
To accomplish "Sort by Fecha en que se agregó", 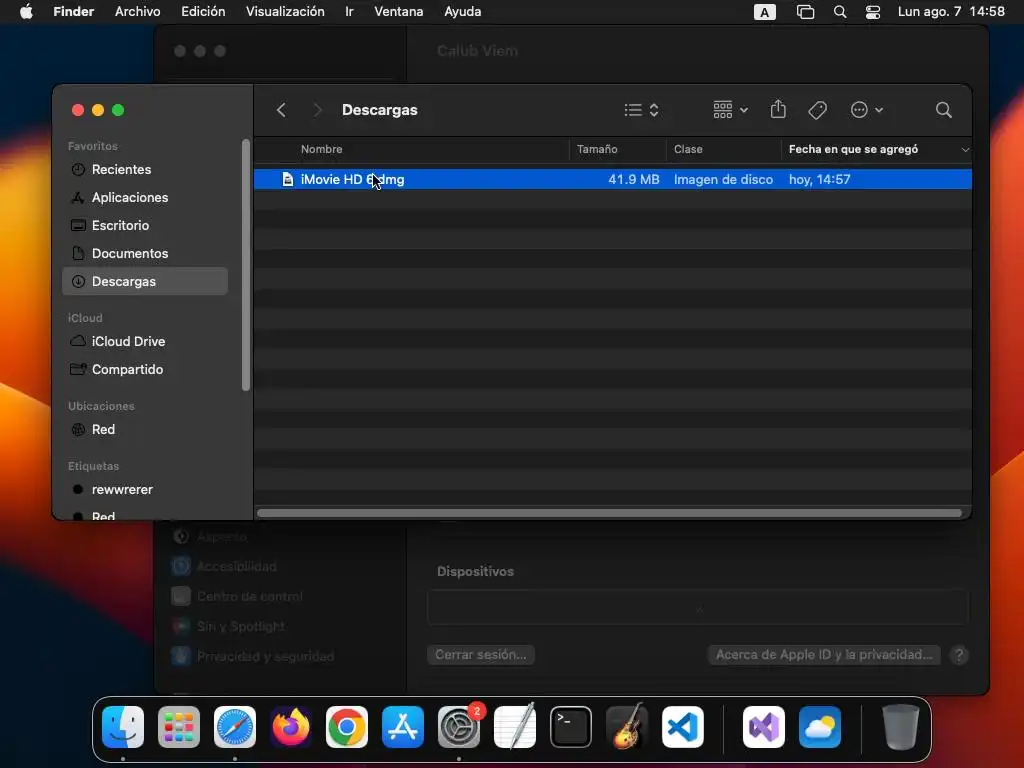I will [854, 150].
